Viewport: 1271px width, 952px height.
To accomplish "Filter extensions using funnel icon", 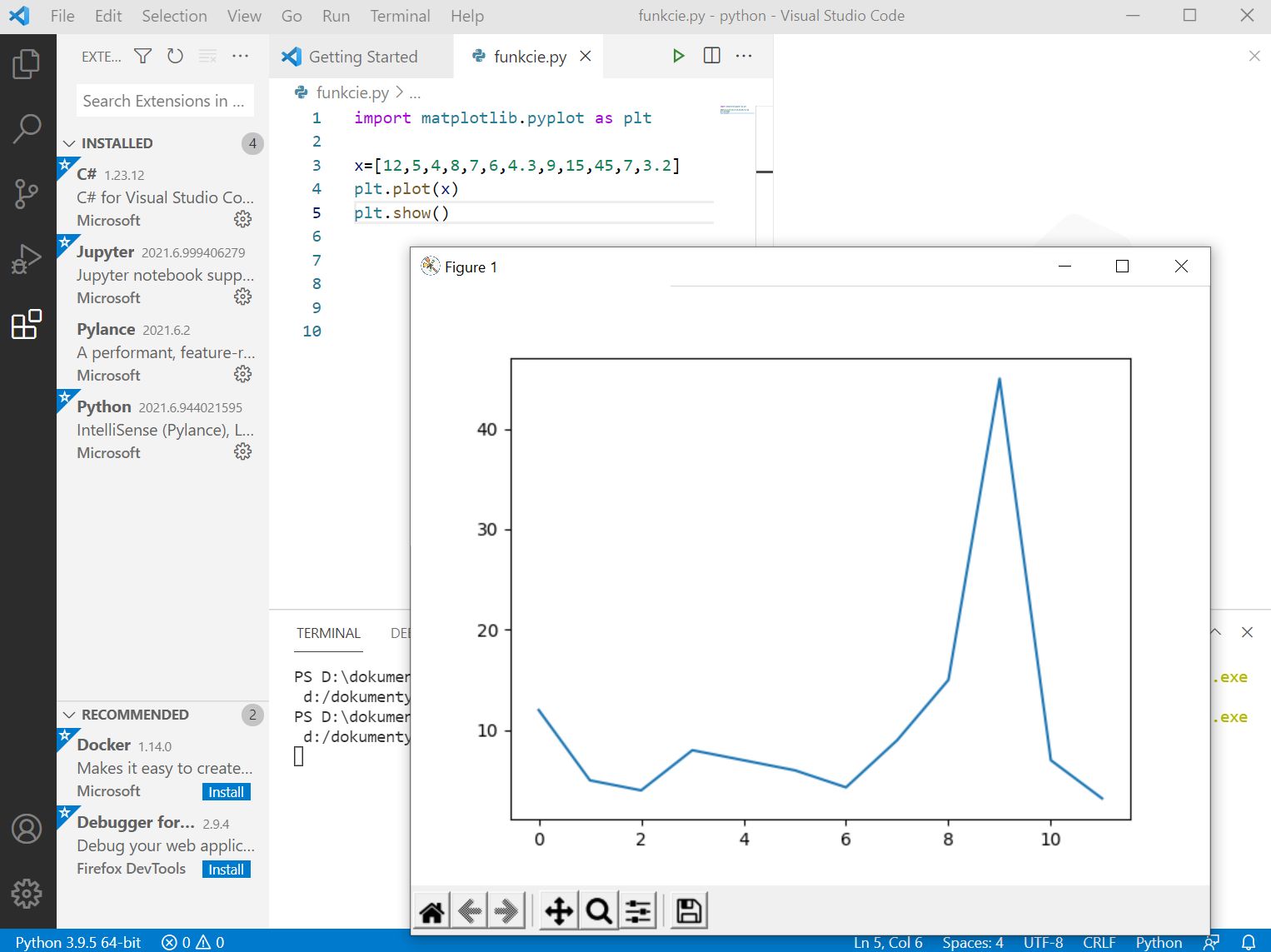I will pos(143,56).
